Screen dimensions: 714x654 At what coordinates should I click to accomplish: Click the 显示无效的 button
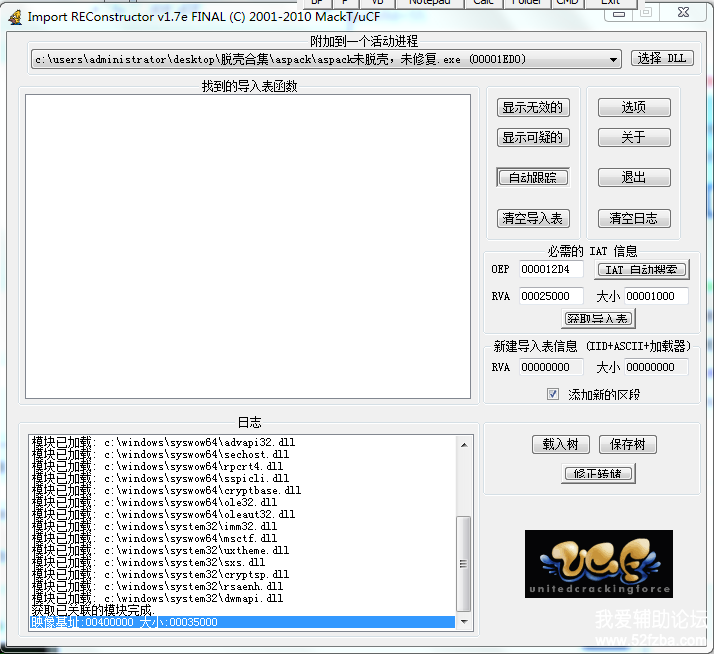click(x=533, y=107)
